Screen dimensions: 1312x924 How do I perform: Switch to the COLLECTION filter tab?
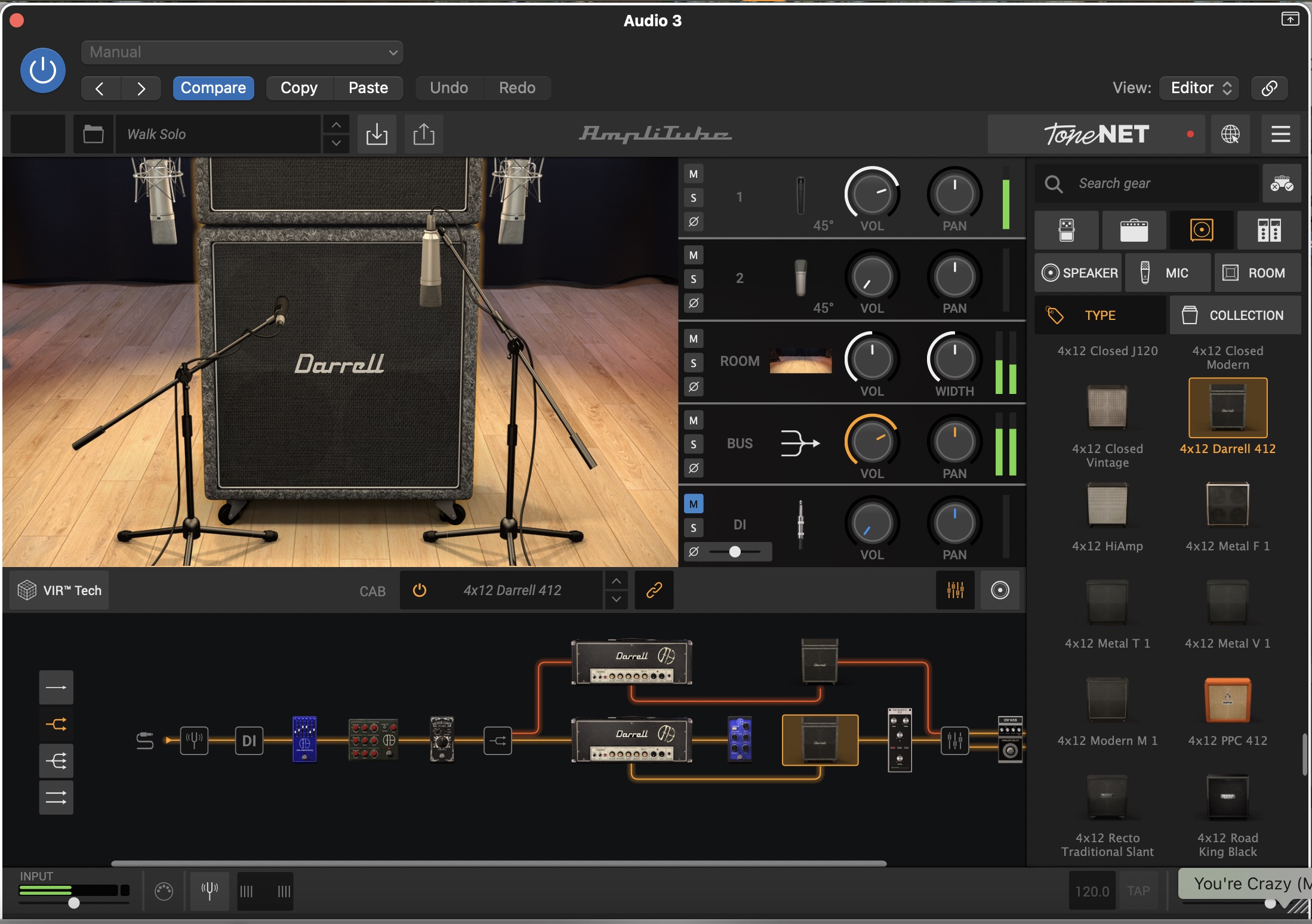[x=1236, y=315]
